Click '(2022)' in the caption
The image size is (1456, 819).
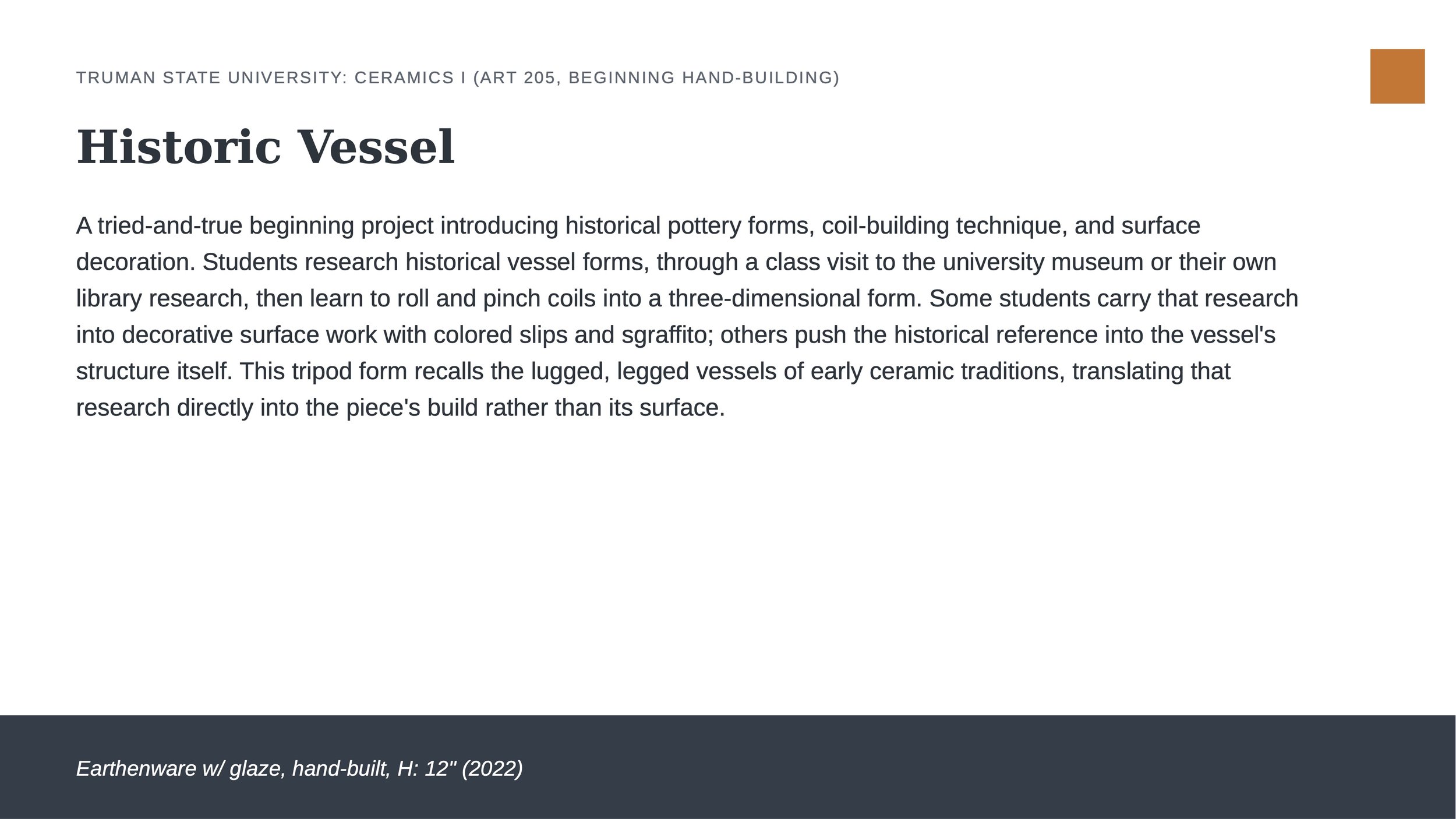(492, 769)
